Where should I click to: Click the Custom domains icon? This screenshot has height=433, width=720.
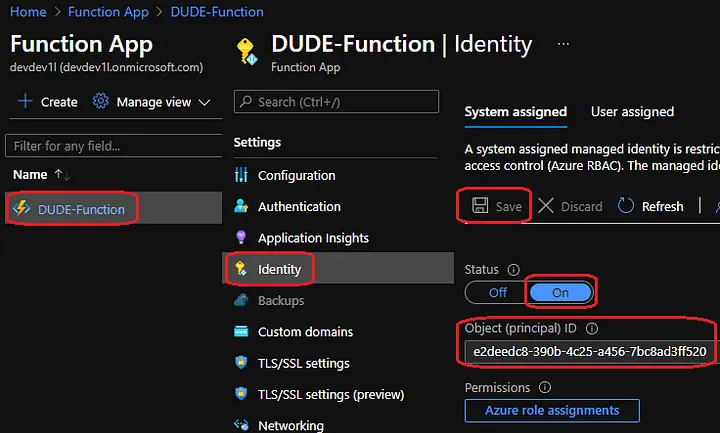coord(241,332)
